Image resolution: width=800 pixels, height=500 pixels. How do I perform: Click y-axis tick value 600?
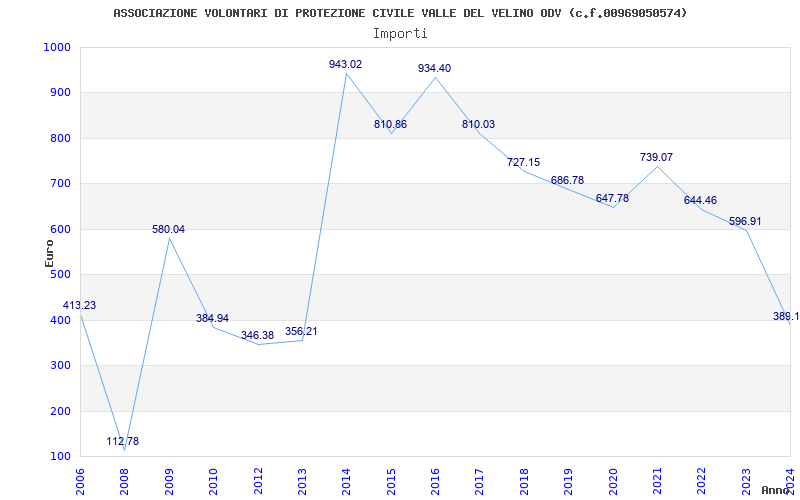click(60, 230)
